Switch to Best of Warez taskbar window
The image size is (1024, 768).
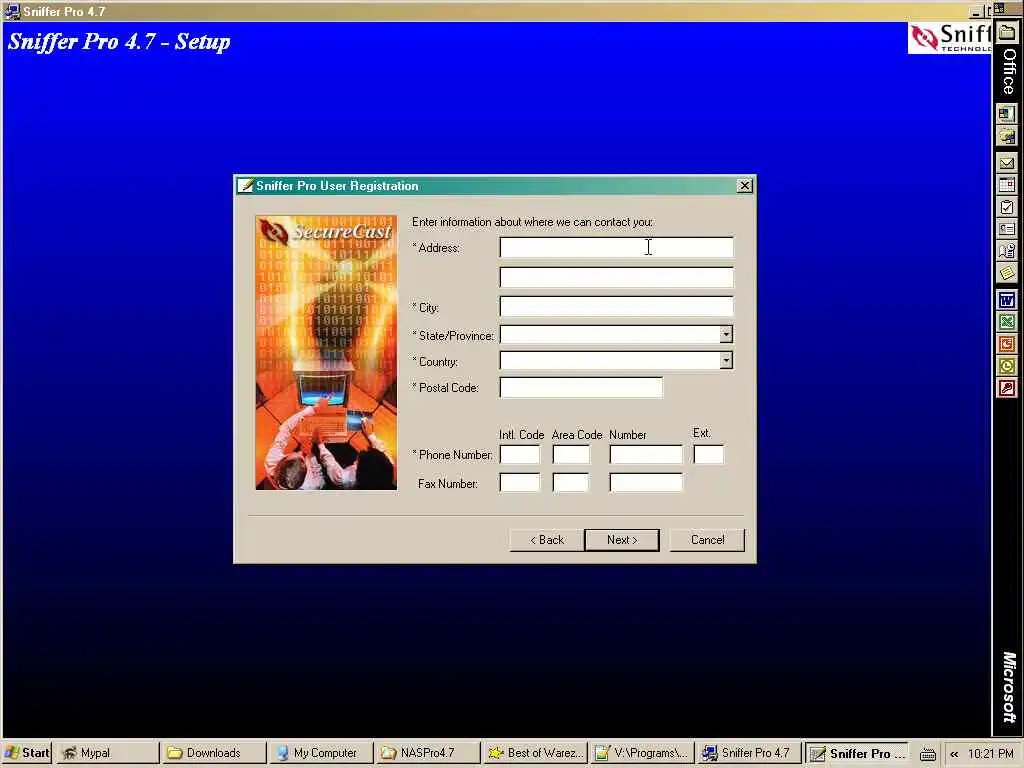535,753
